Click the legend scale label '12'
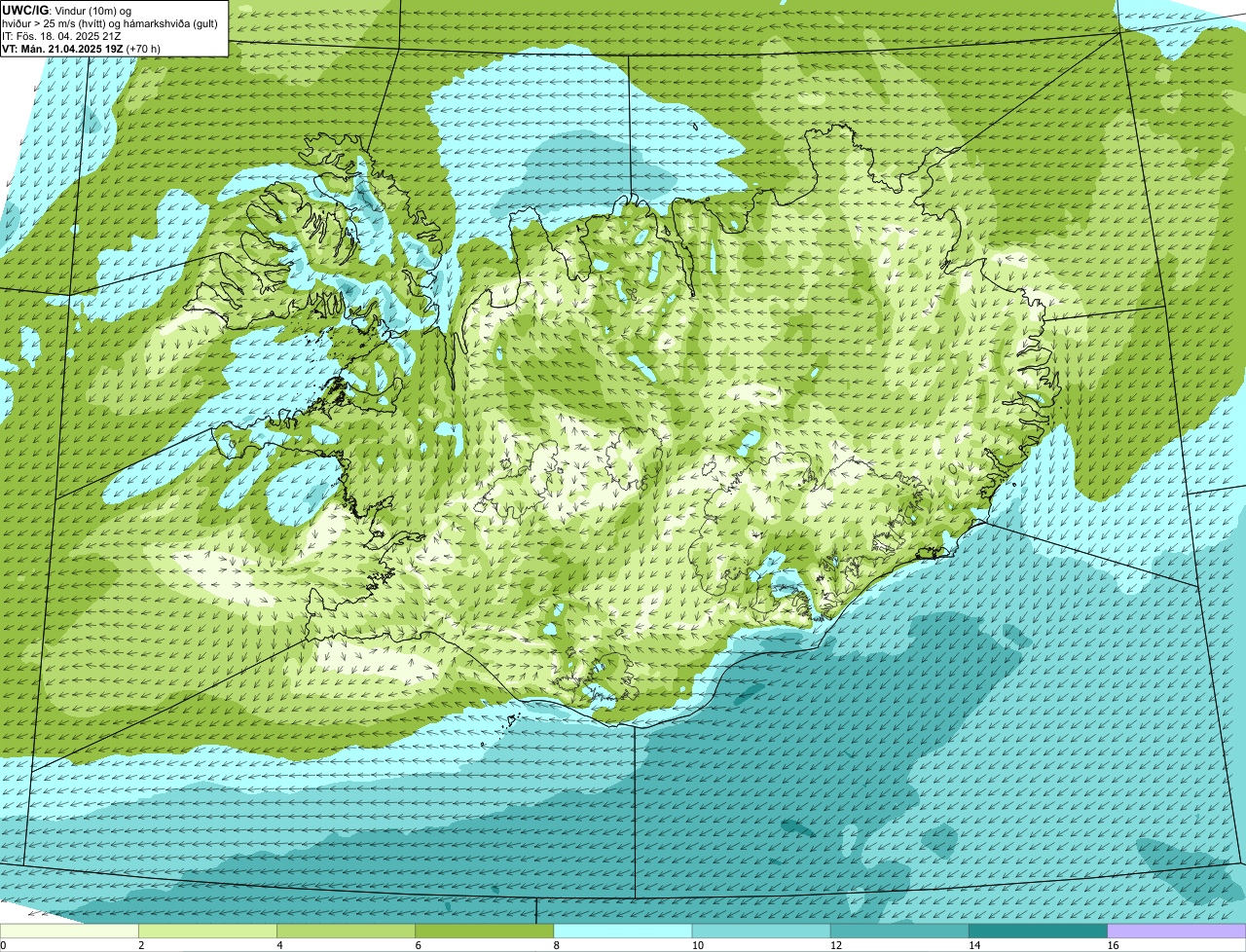This screenshot has height=952, width=1246. [x=835, y=945]
